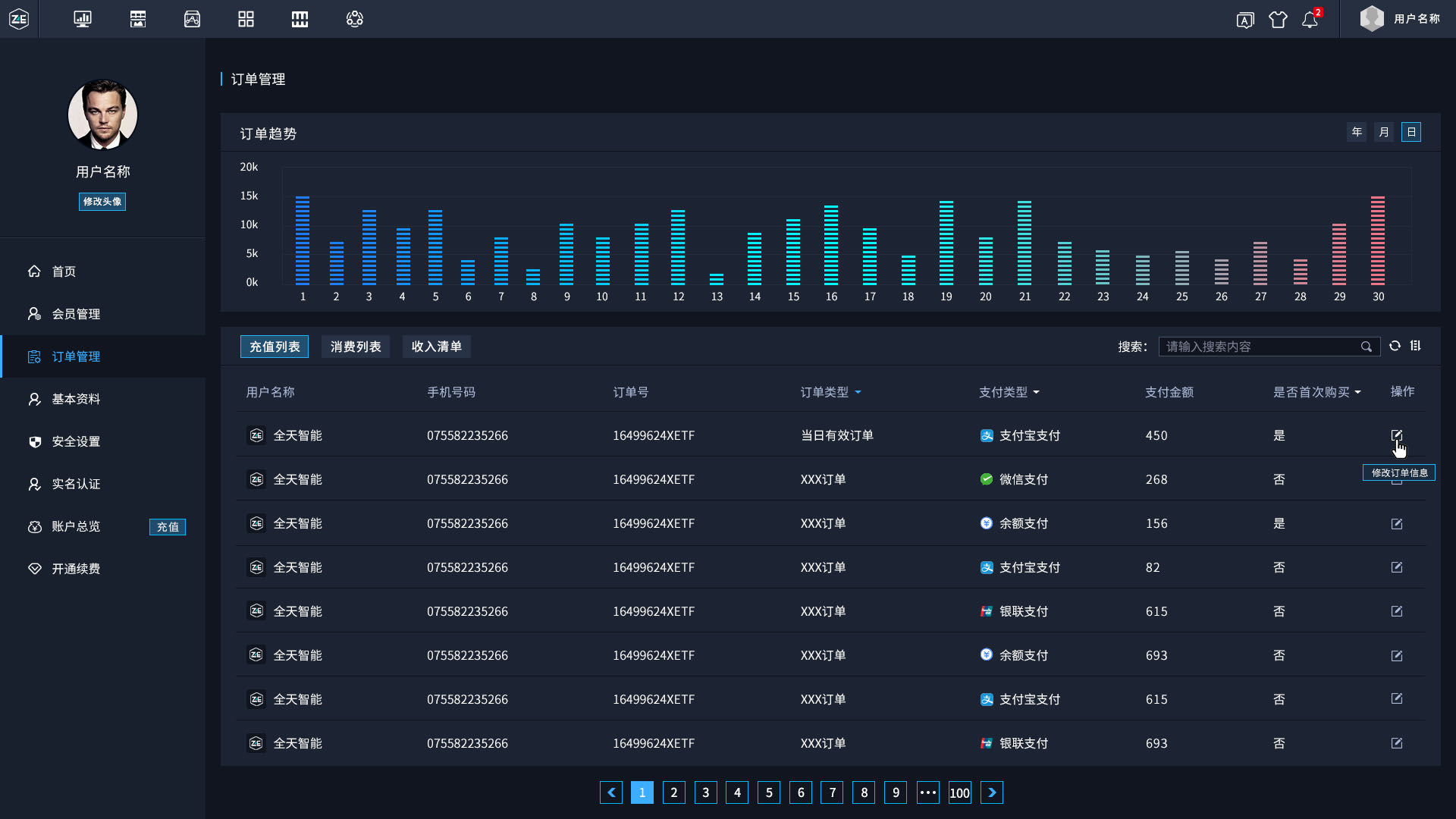Switch trend chart to 年 view
Screen dimensions: 1456x819
point(1357,132)
